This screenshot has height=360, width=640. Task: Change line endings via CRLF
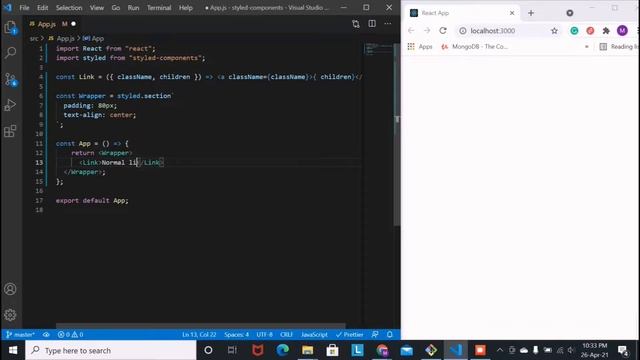(x=287, y=335)
